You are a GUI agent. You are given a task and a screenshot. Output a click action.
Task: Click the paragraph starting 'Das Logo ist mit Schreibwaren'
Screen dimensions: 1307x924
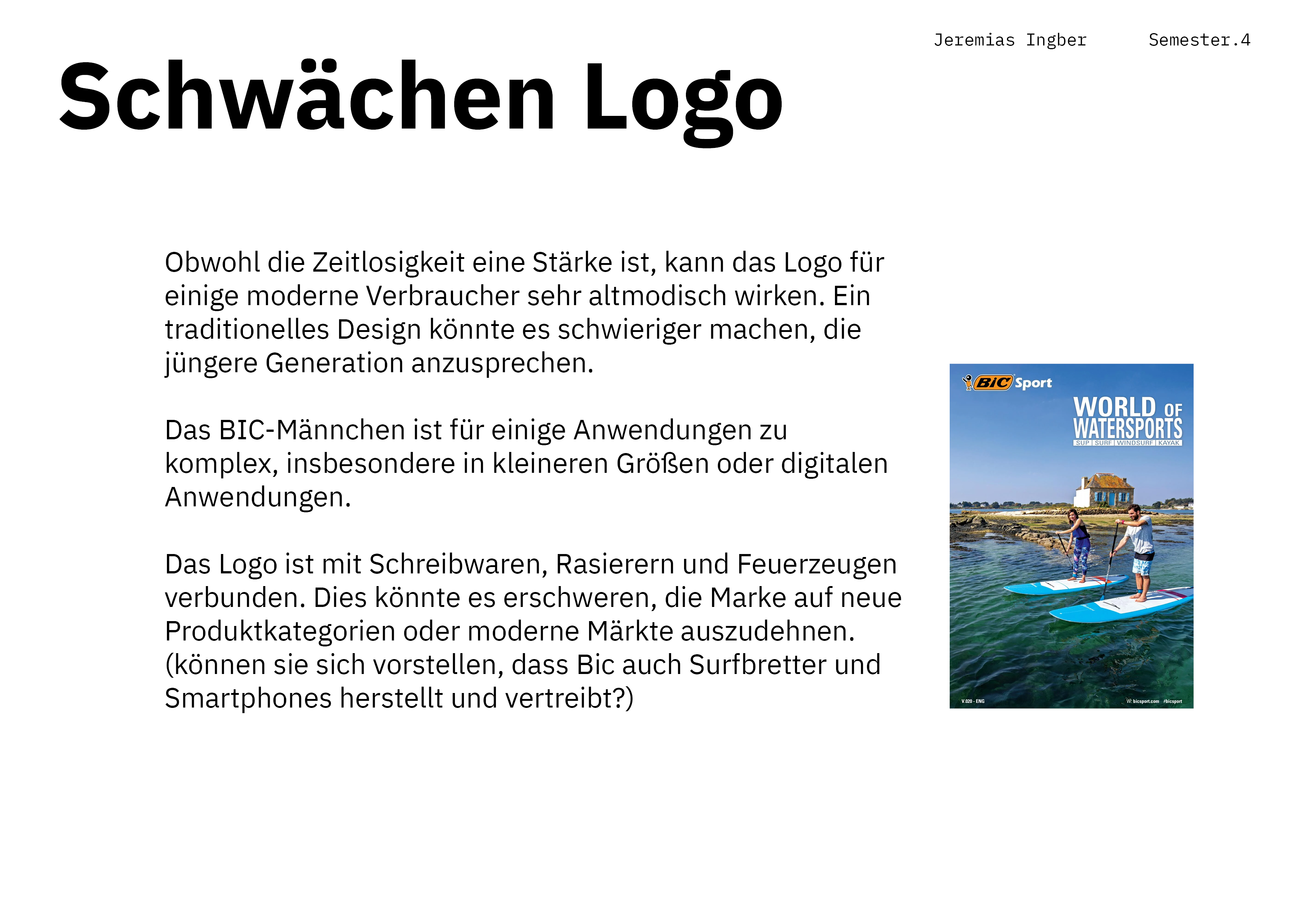pos(532,631)
